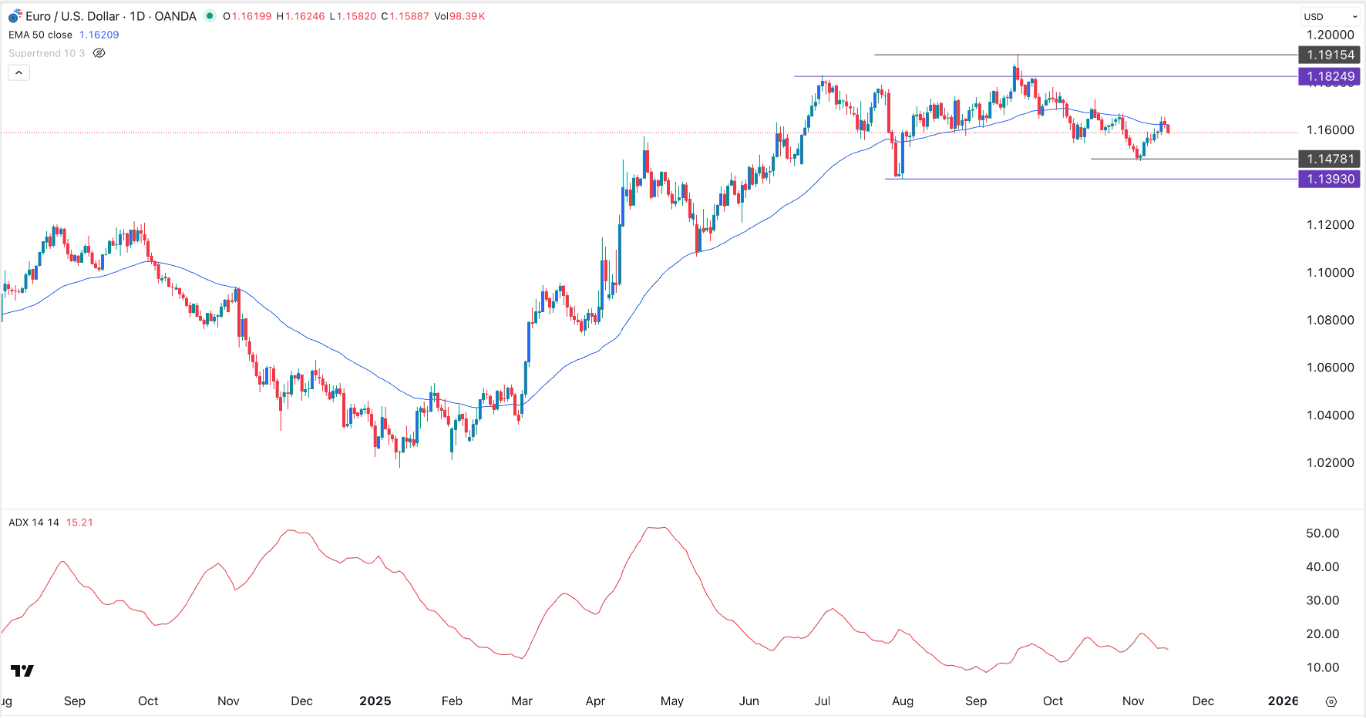
Task: Click the green market status dot
Action: coord(208,16)
